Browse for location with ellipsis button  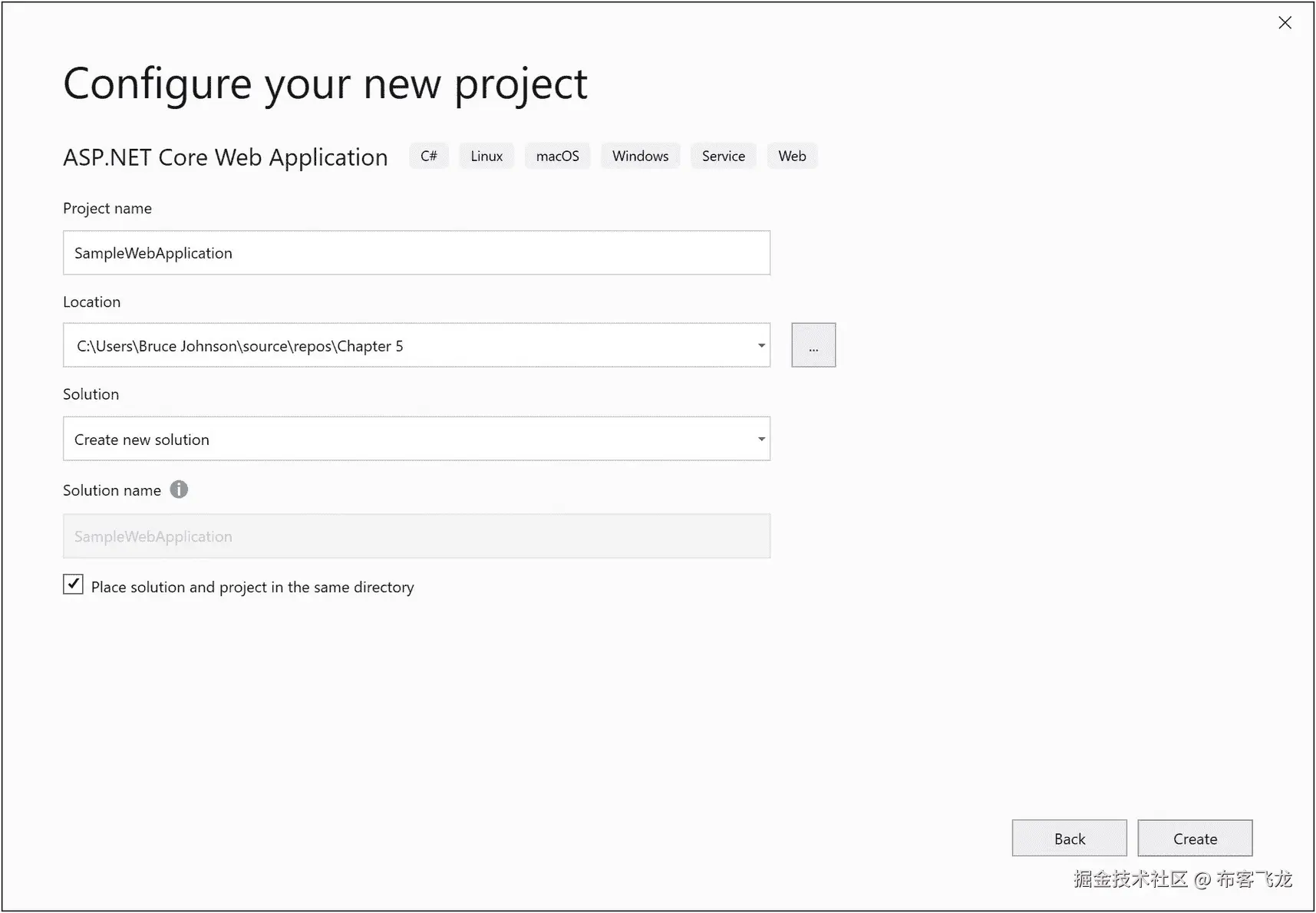pyautogui.click(x=813, y=345)
